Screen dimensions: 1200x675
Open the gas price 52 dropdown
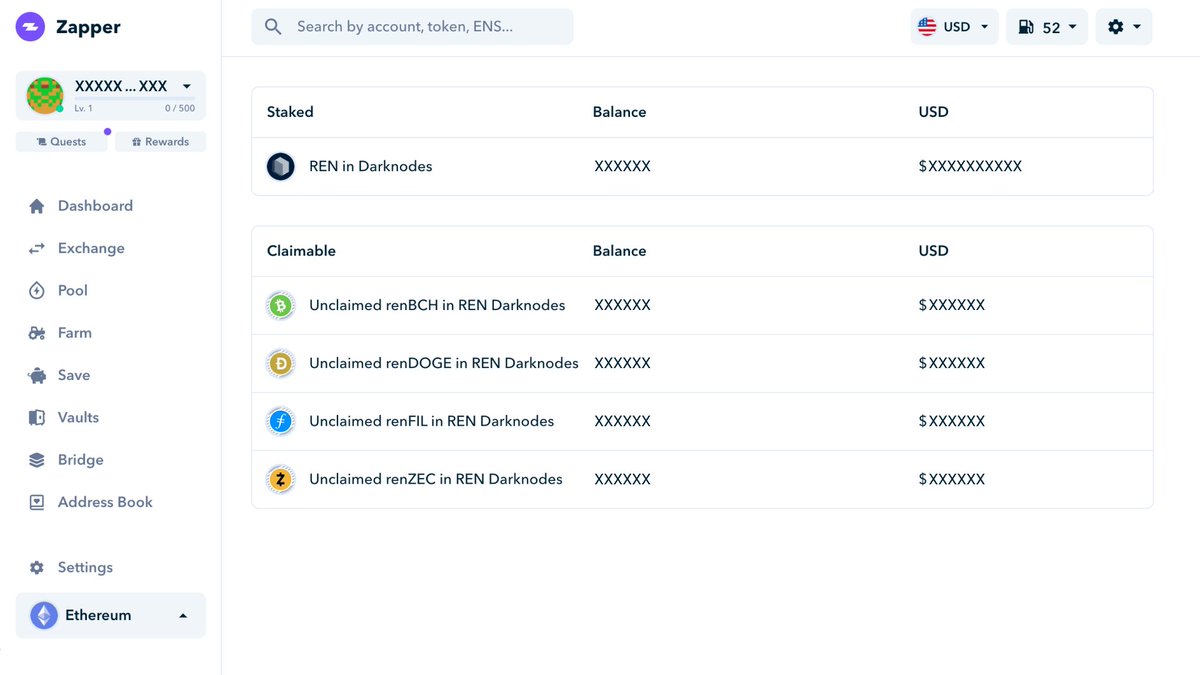1047,27
